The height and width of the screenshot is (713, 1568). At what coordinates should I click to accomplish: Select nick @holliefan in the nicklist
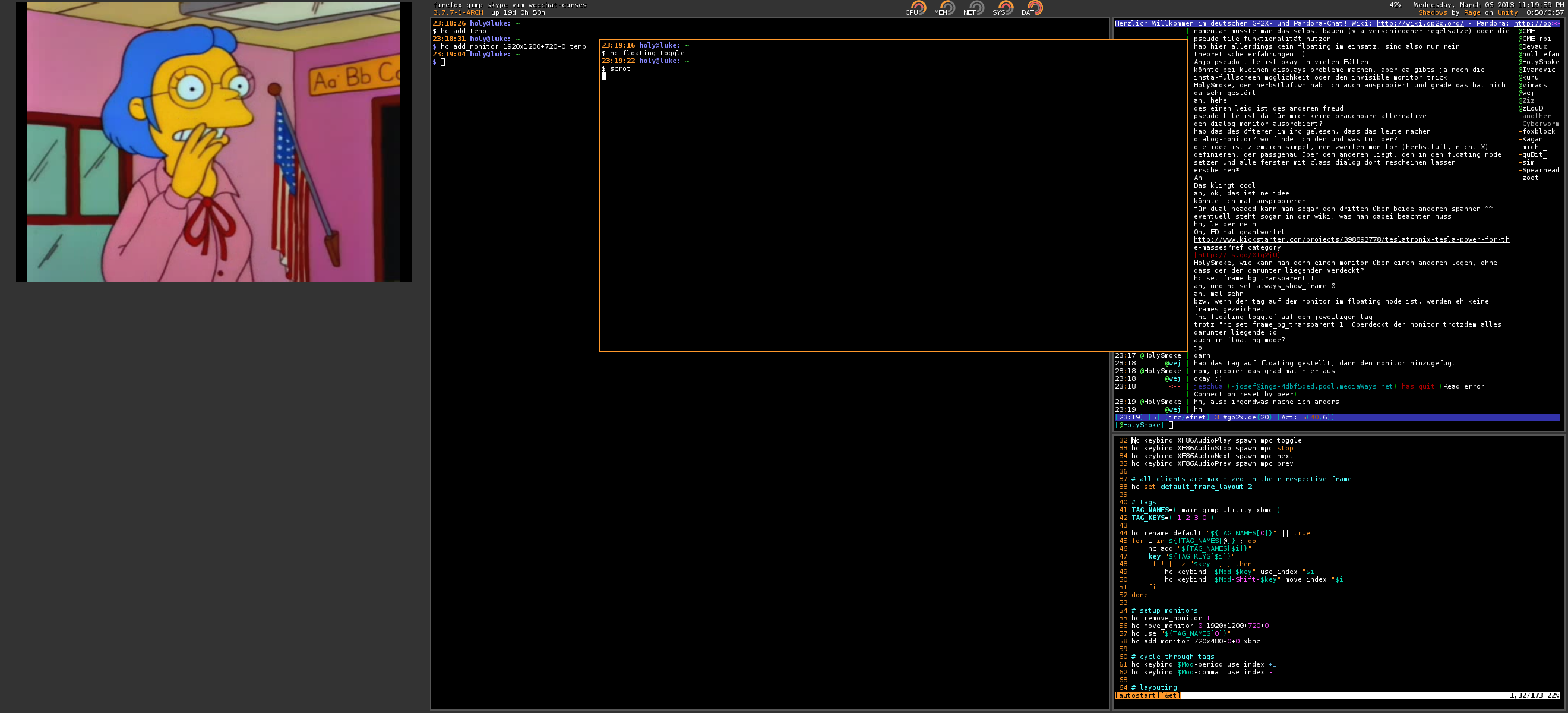coord(1539,54)
